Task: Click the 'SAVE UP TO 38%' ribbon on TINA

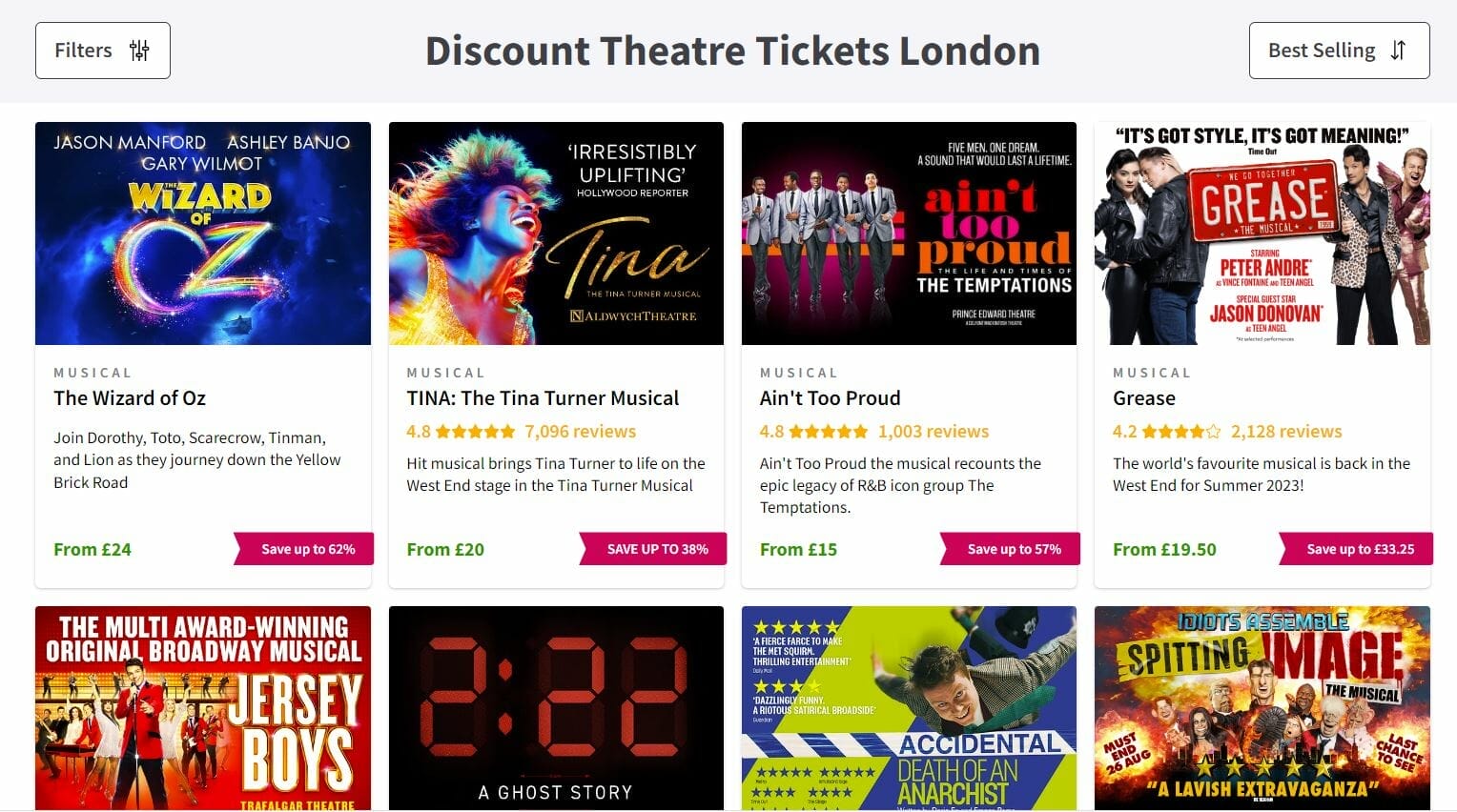Action: click(x=658, y=549)
